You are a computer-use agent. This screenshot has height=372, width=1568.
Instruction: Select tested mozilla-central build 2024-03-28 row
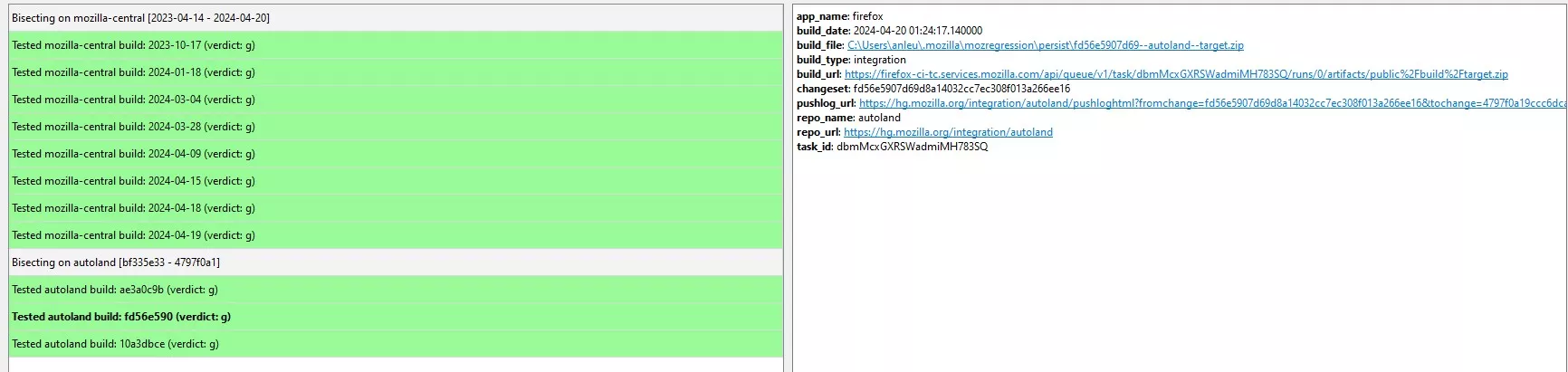coord(396,127)
